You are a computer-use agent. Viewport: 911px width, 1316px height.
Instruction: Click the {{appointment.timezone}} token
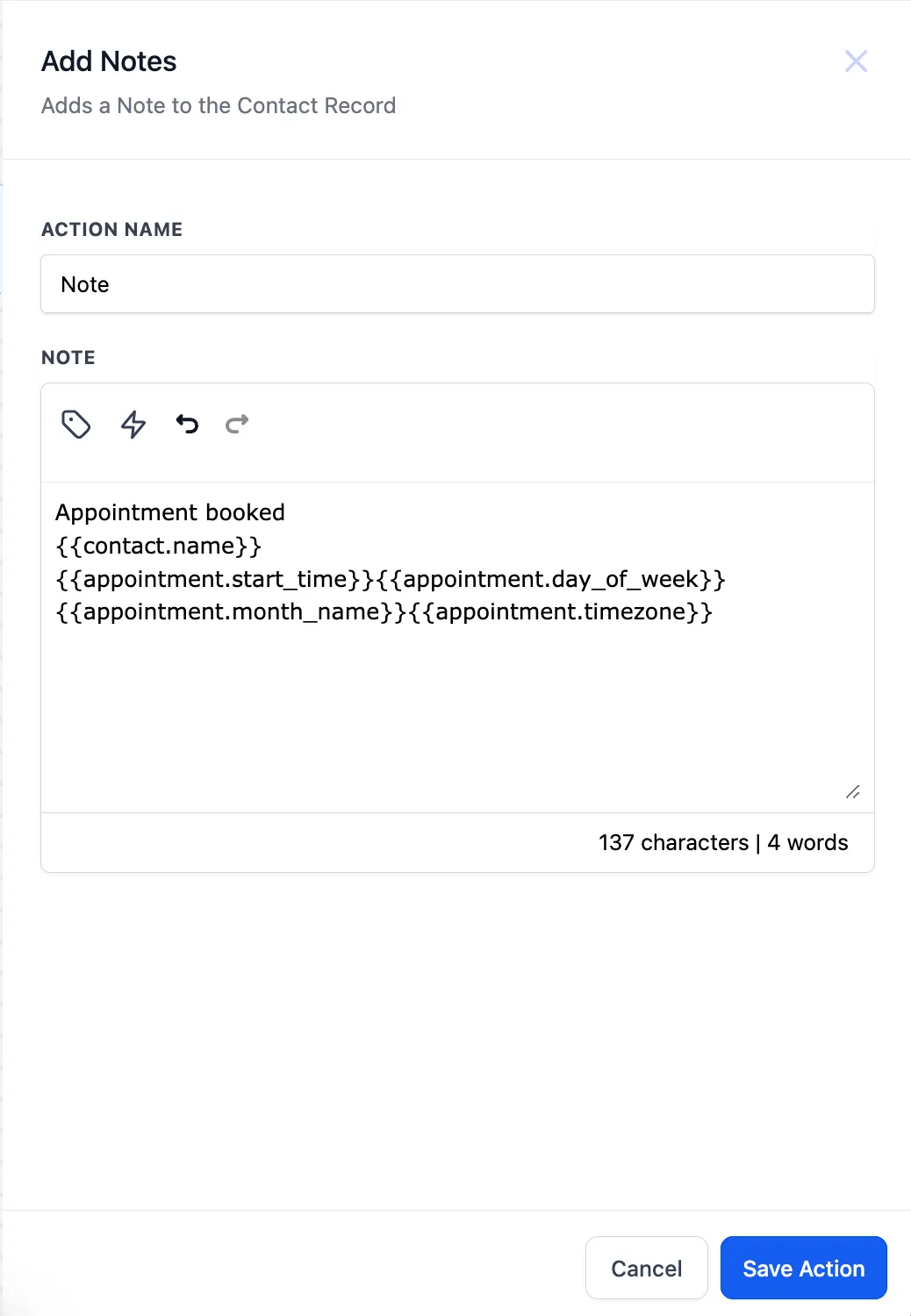(561, 612)
